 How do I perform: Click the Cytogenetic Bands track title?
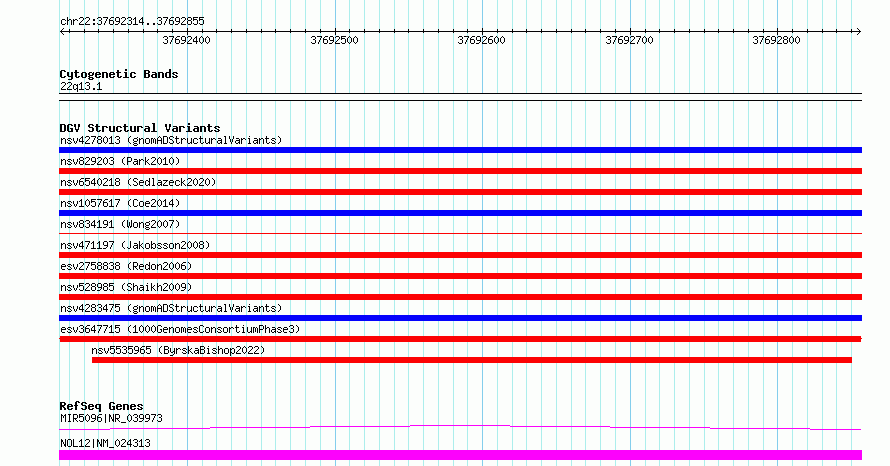(x=119, y=74)
